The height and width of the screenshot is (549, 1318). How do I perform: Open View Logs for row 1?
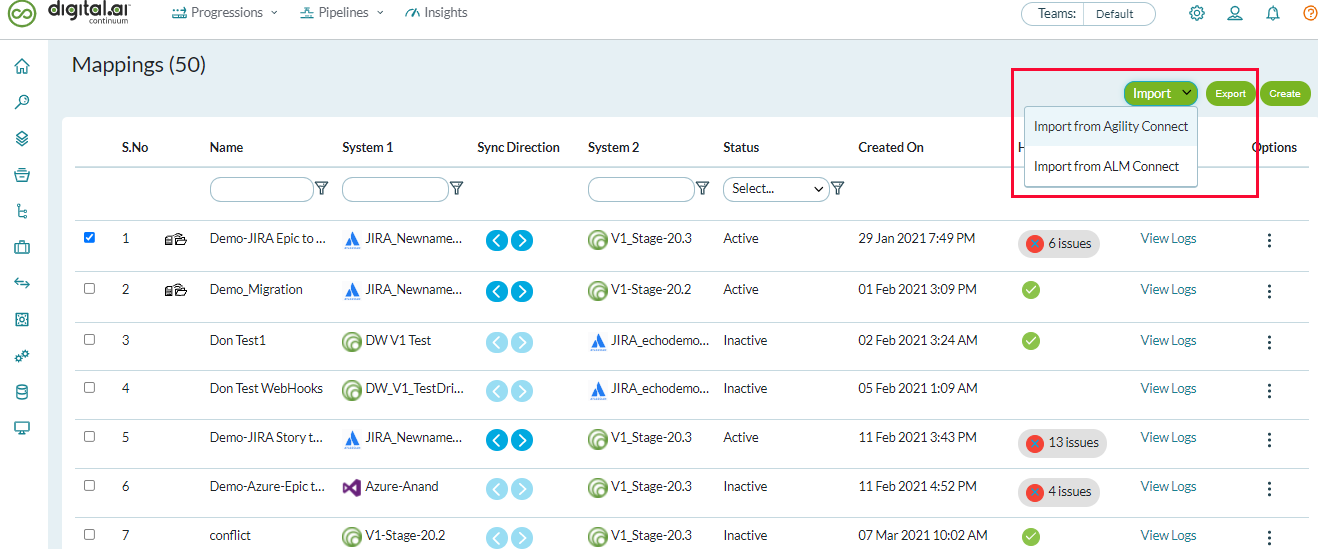tap(1168, 238)
